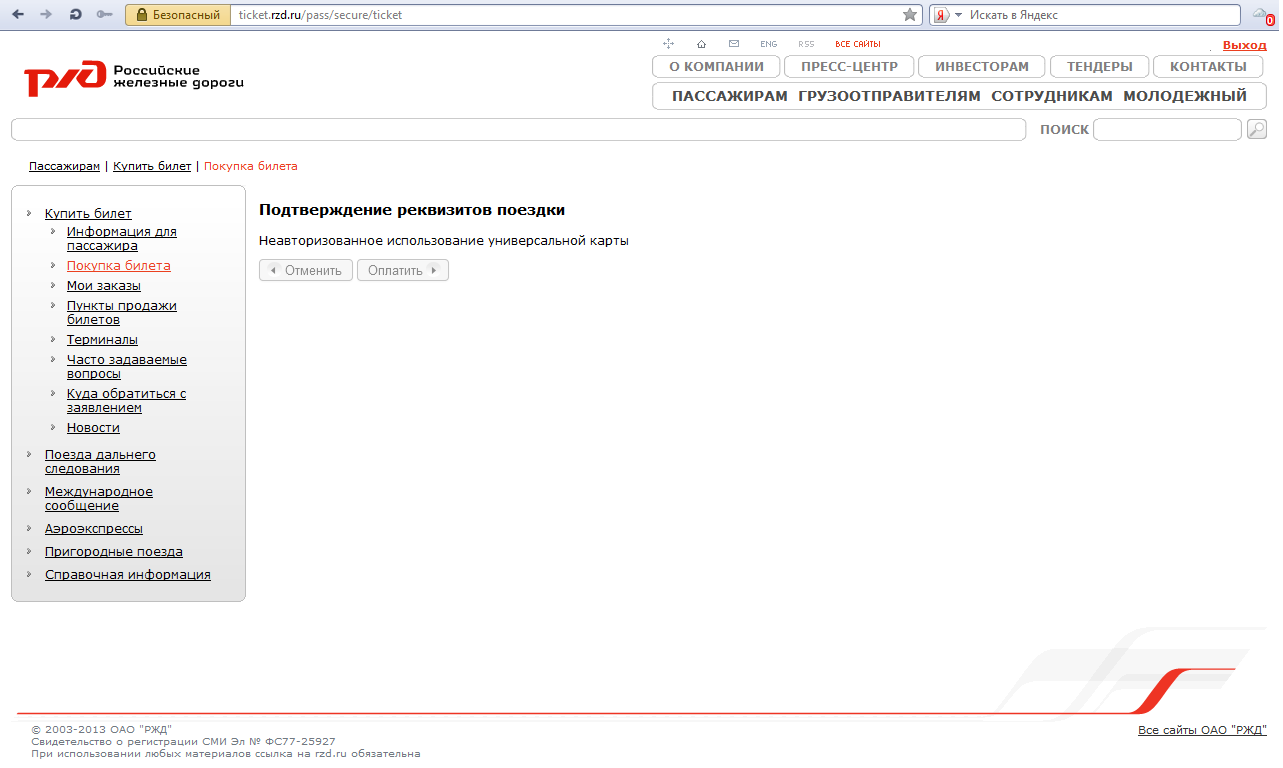This screenshot has height=768, width=1283.
Task: Open the site map icon
Action: click(668, 44)
